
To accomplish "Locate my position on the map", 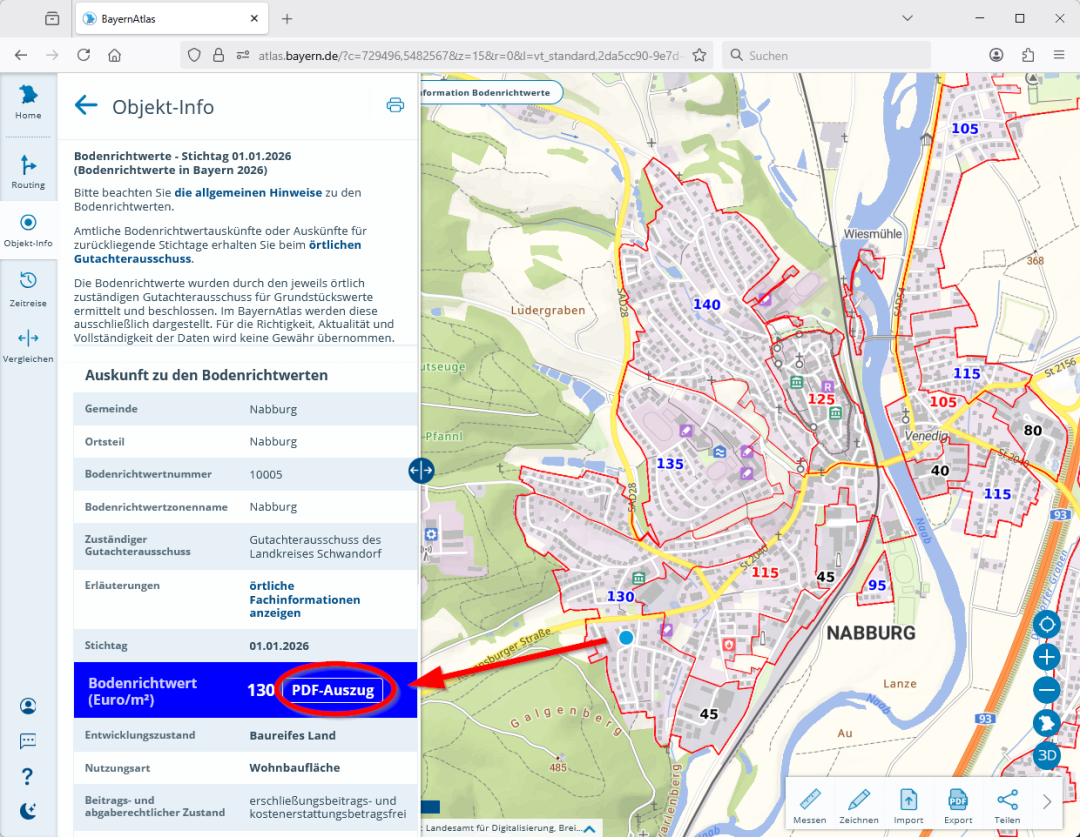I will pyautogui.click(x=1047, y=625).
